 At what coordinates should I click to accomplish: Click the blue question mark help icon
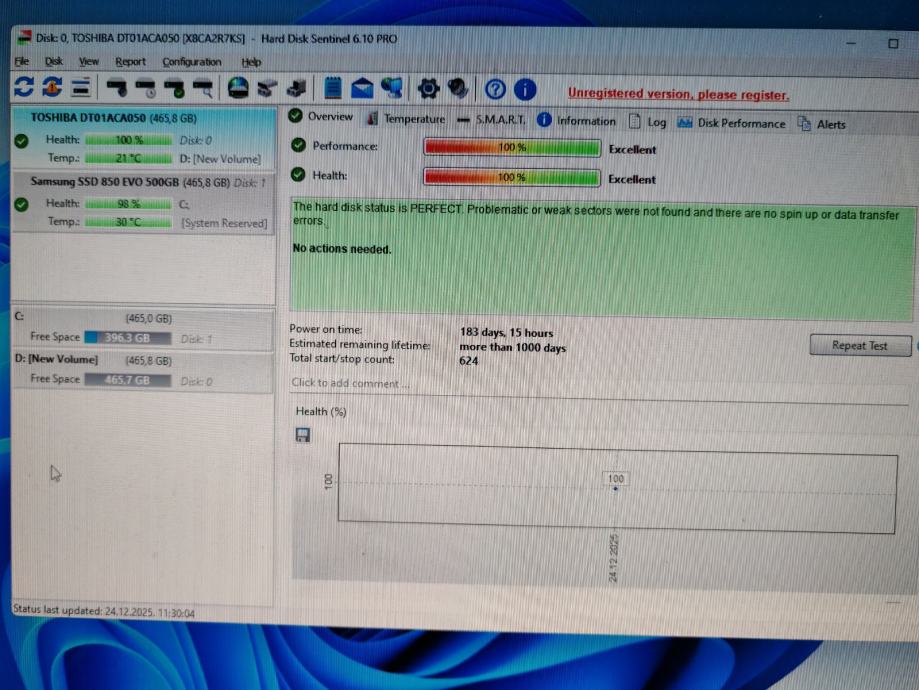point(495,90)
